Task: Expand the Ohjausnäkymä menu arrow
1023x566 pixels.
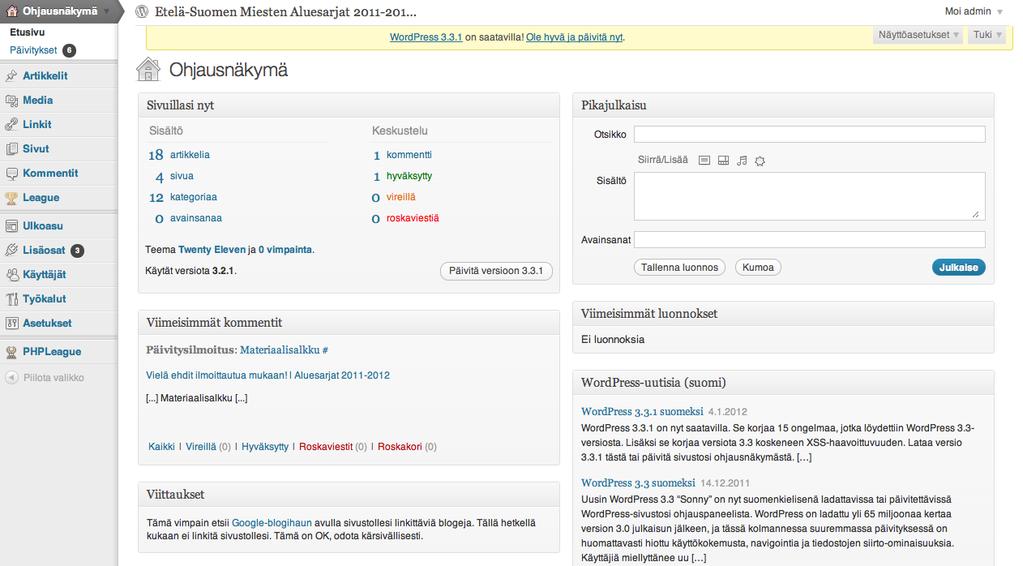Action: coord(106,12)
